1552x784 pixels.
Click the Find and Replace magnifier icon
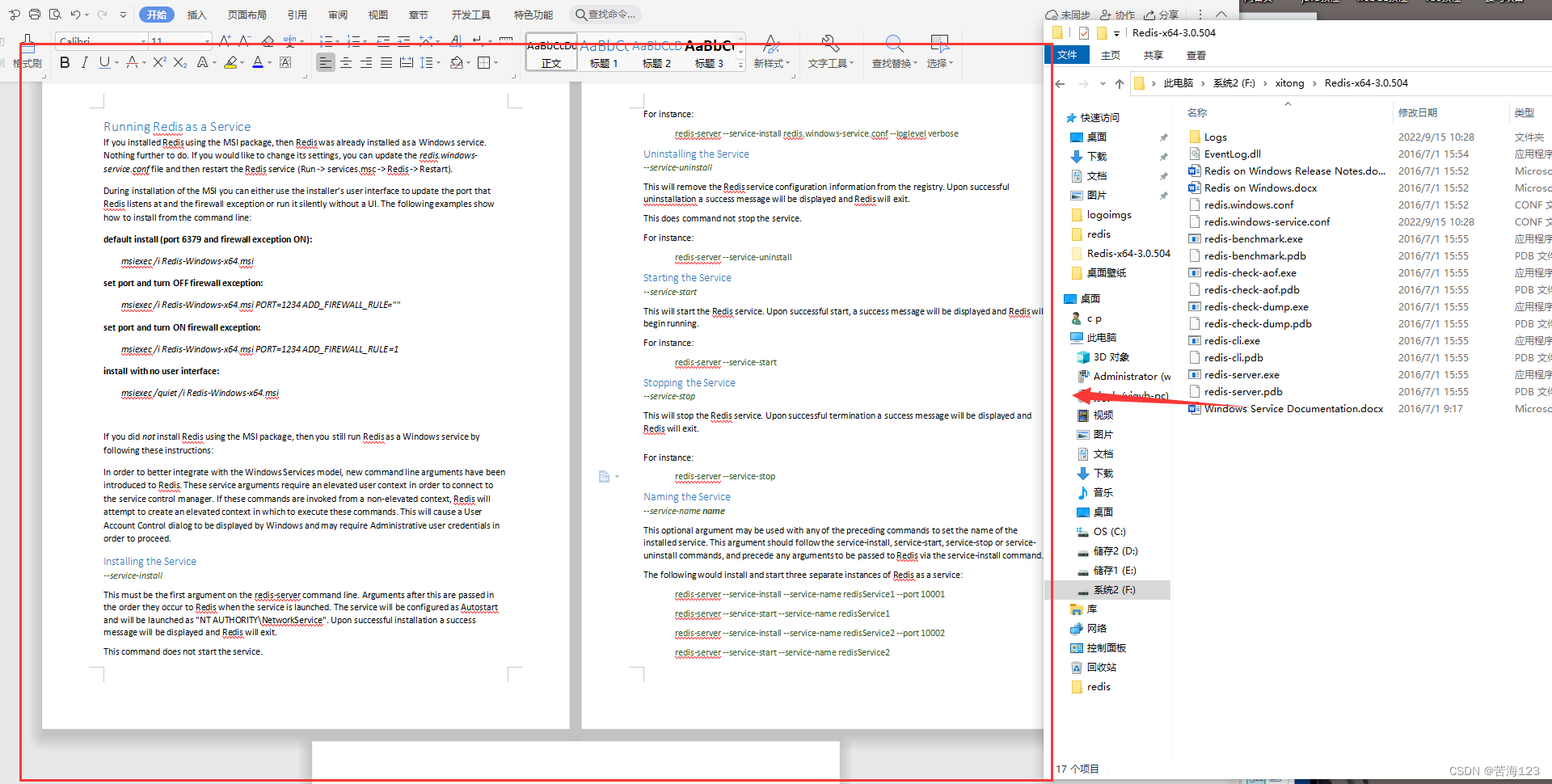[x=894, y=44]
